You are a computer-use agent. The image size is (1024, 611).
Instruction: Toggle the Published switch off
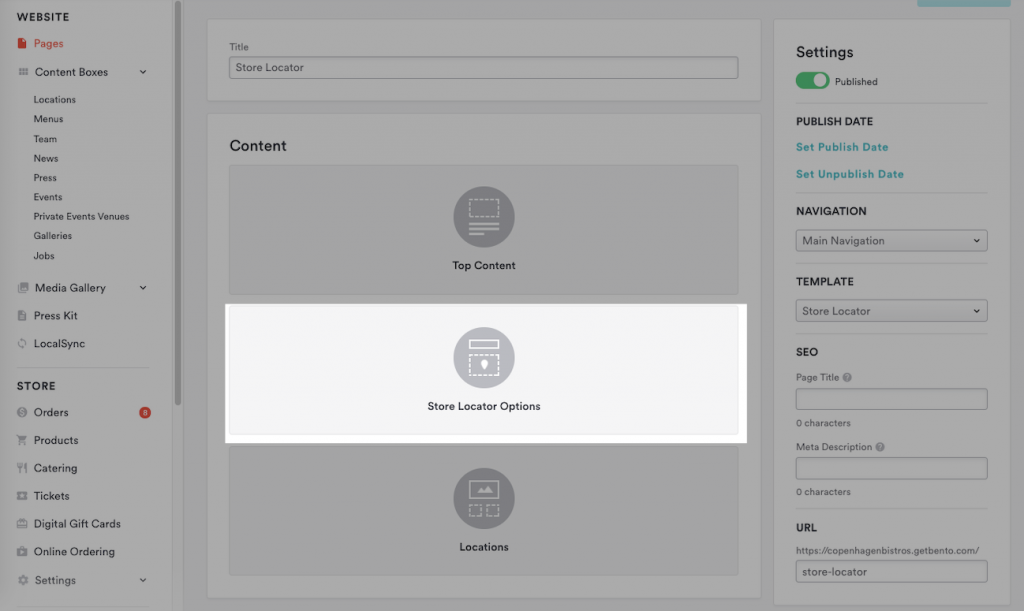(x=812, y=81)
